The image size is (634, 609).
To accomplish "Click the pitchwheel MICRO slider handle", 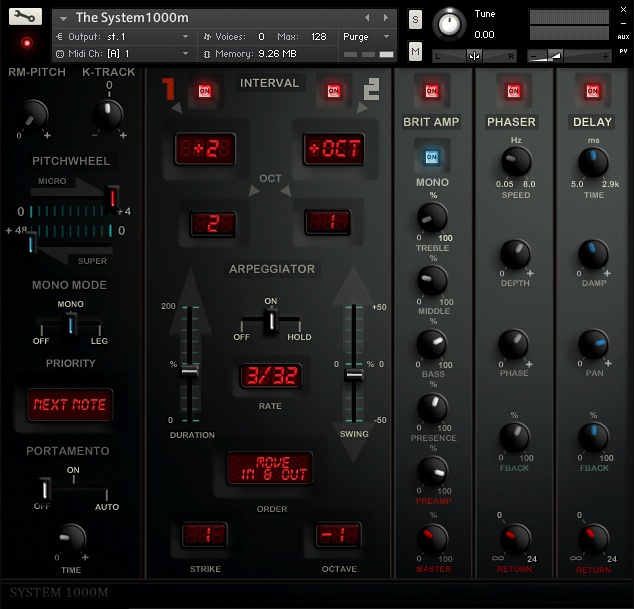I will 112,196.
